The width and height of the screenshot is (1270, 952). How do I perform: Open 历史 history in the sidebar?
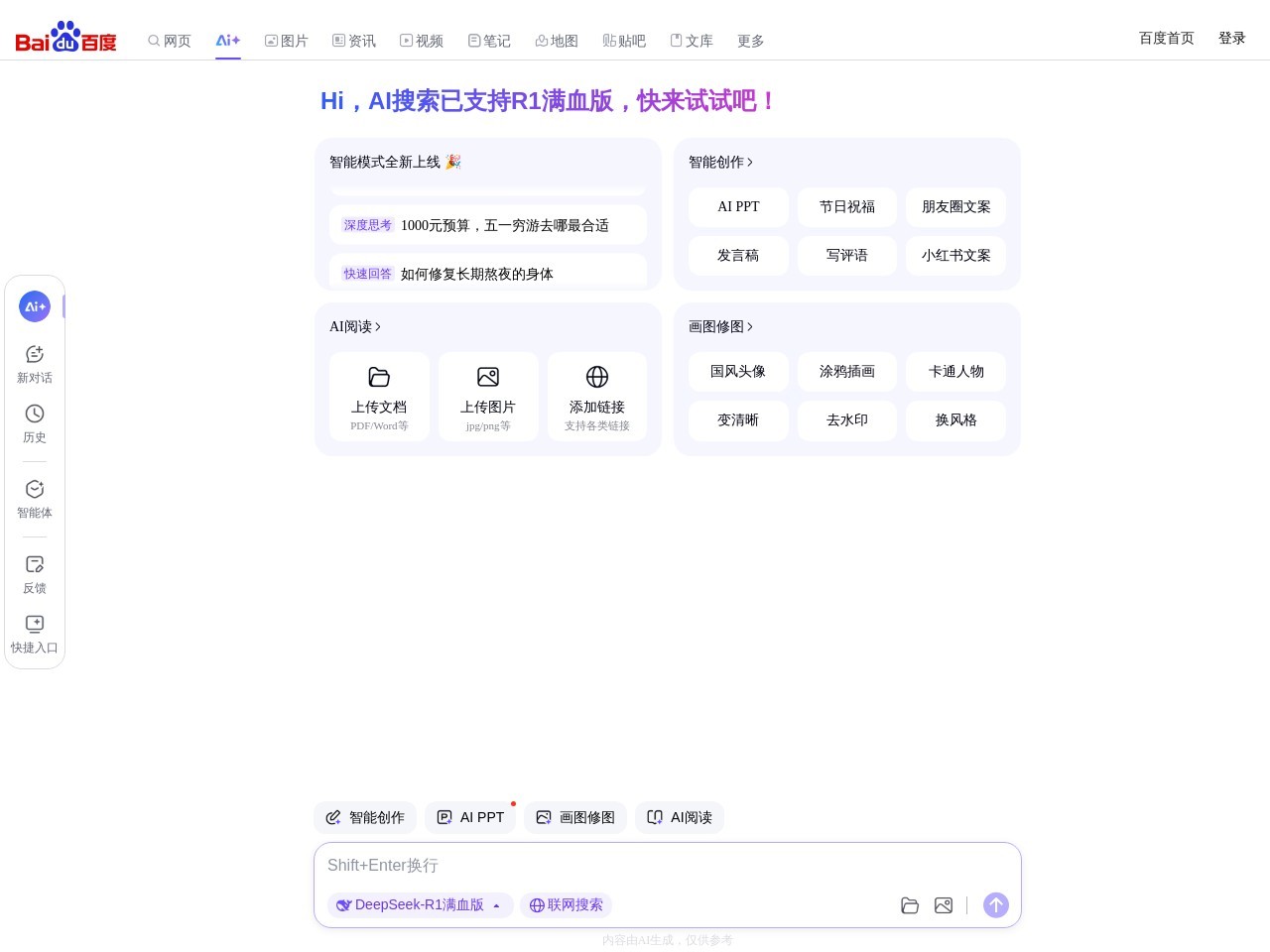click(35, 423)
